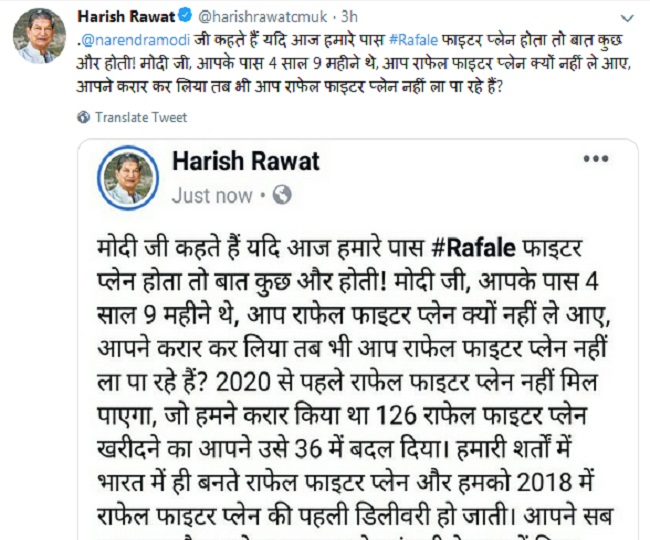This screenshot has width=650, height=540.
Task: Click the number 126 in the embedded post text
Action: (395, 416)
